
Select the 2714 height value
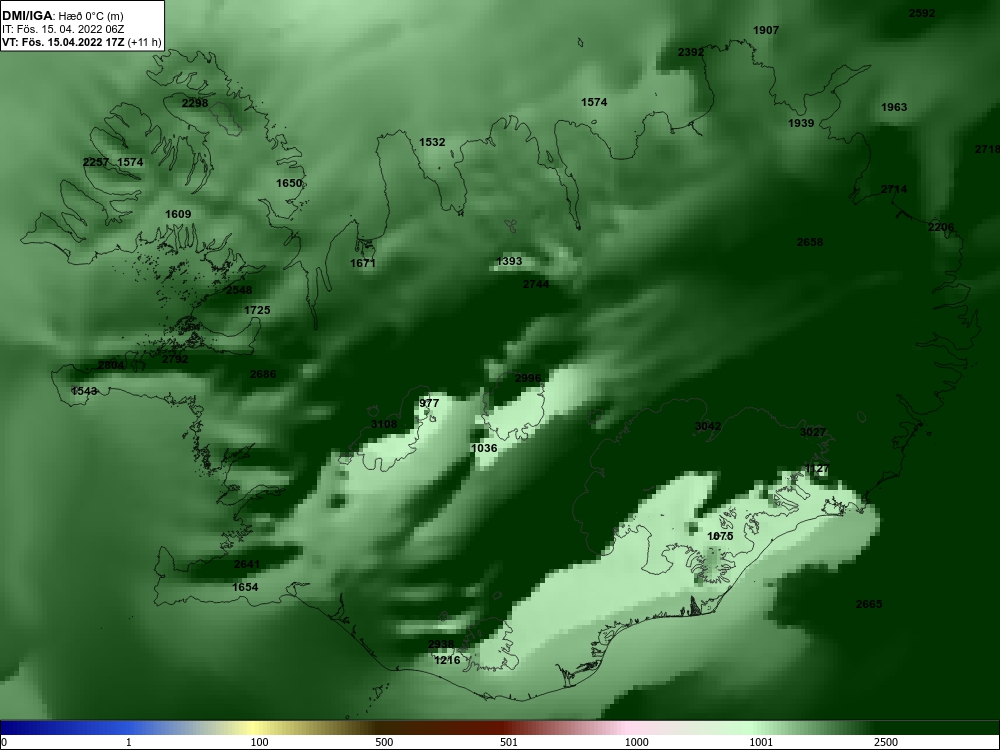point(893,189)
